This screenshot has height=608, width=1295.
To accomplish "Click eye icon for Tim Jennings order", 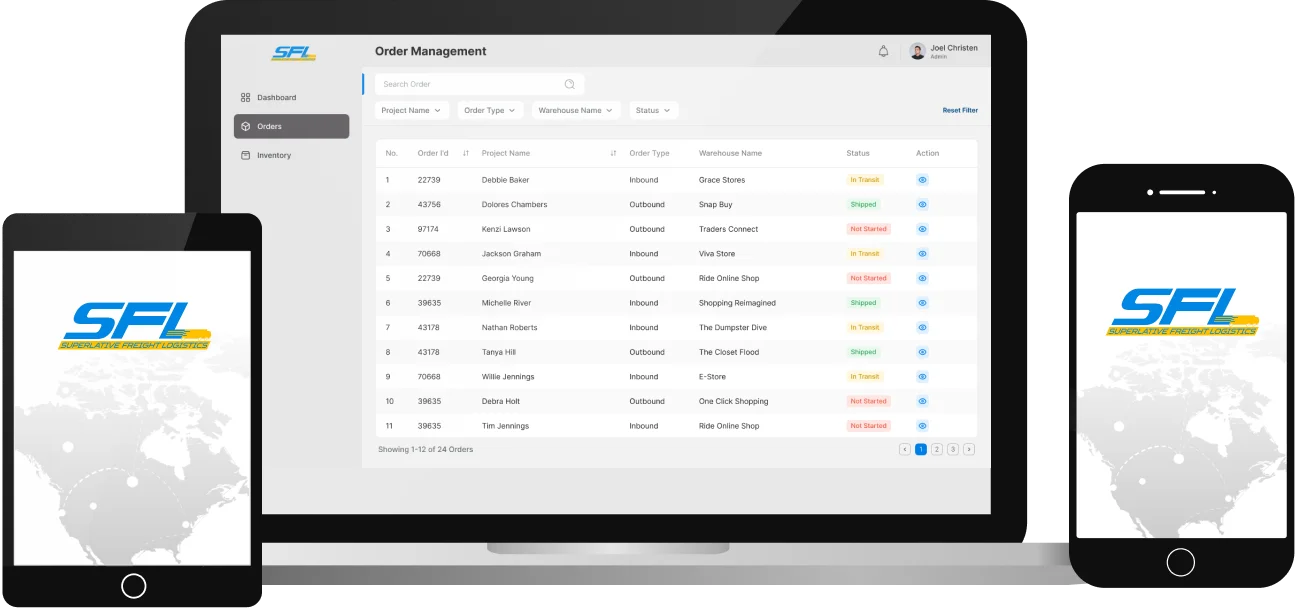I will tap(922, 426).
